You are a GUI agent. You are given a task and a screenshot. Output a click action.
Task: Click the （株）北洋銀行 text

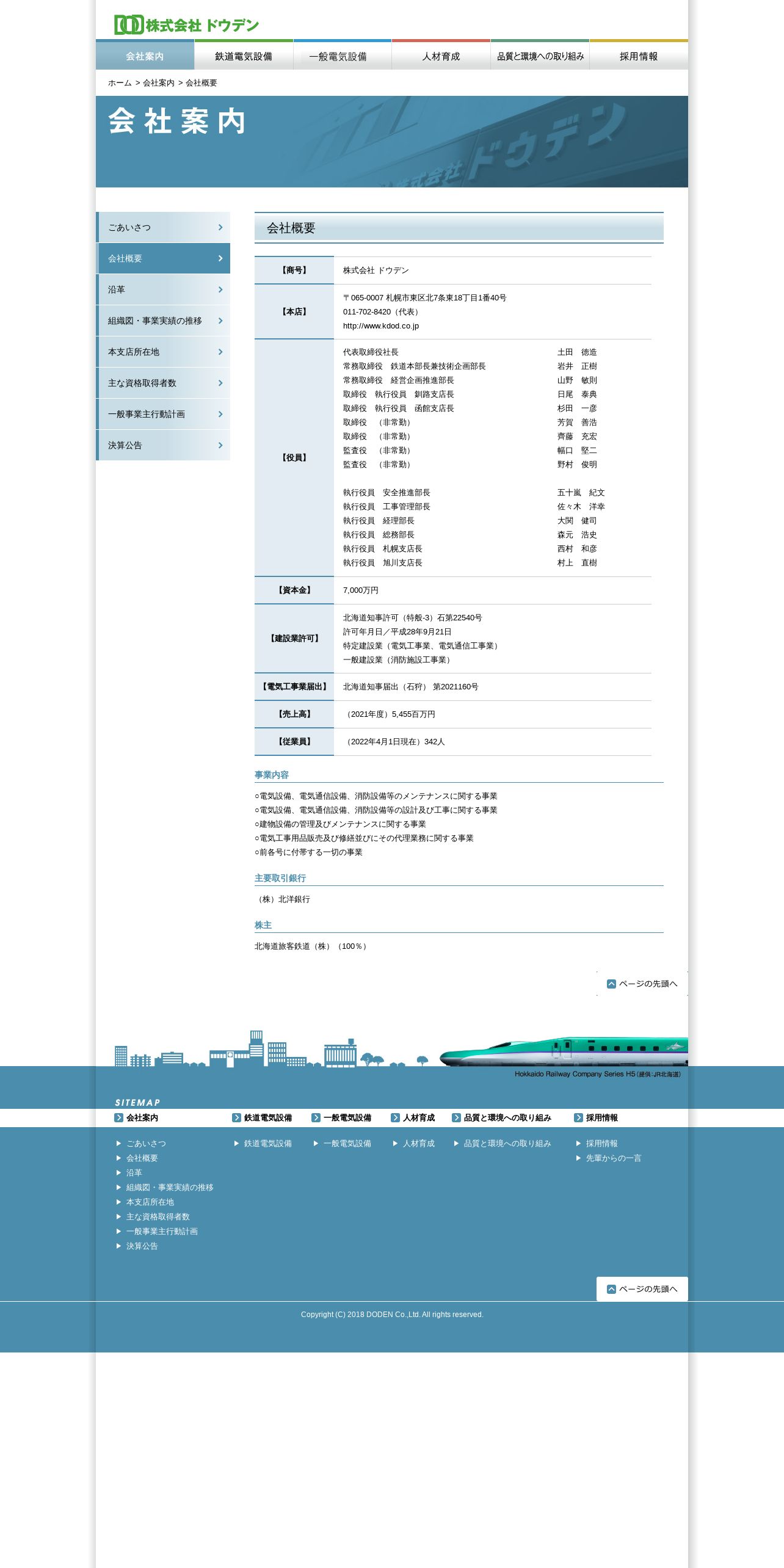coord(283,899)
